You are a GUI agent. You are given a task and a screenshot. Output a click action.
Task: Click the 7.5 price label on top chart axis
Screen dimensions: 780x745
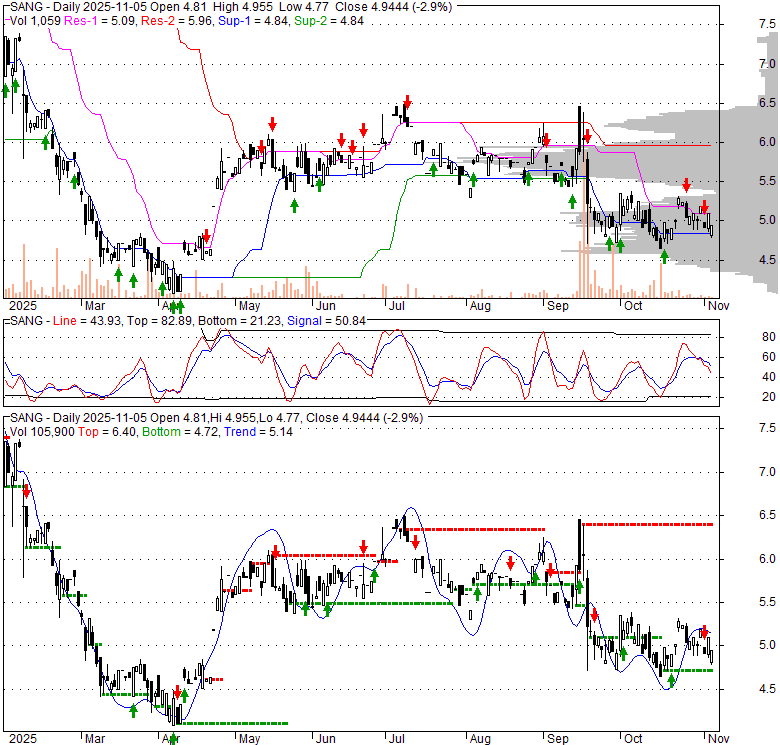[x=767, y=24]
